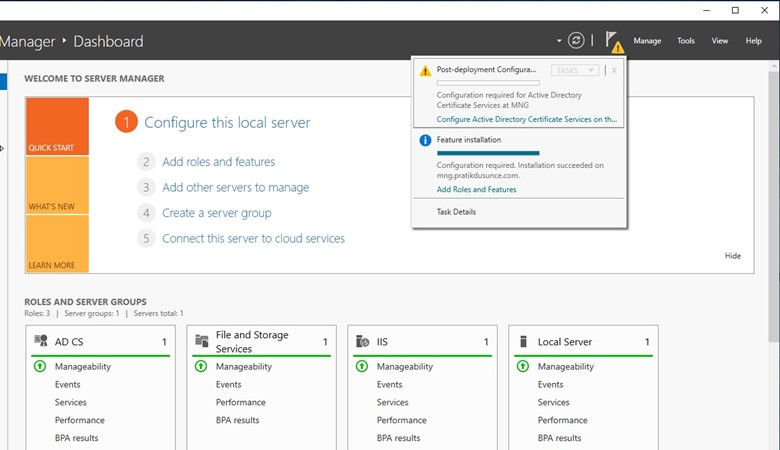Click BPA results under Local Server
Viewport: 780px width, 450px height.
(x=559, y=438)
